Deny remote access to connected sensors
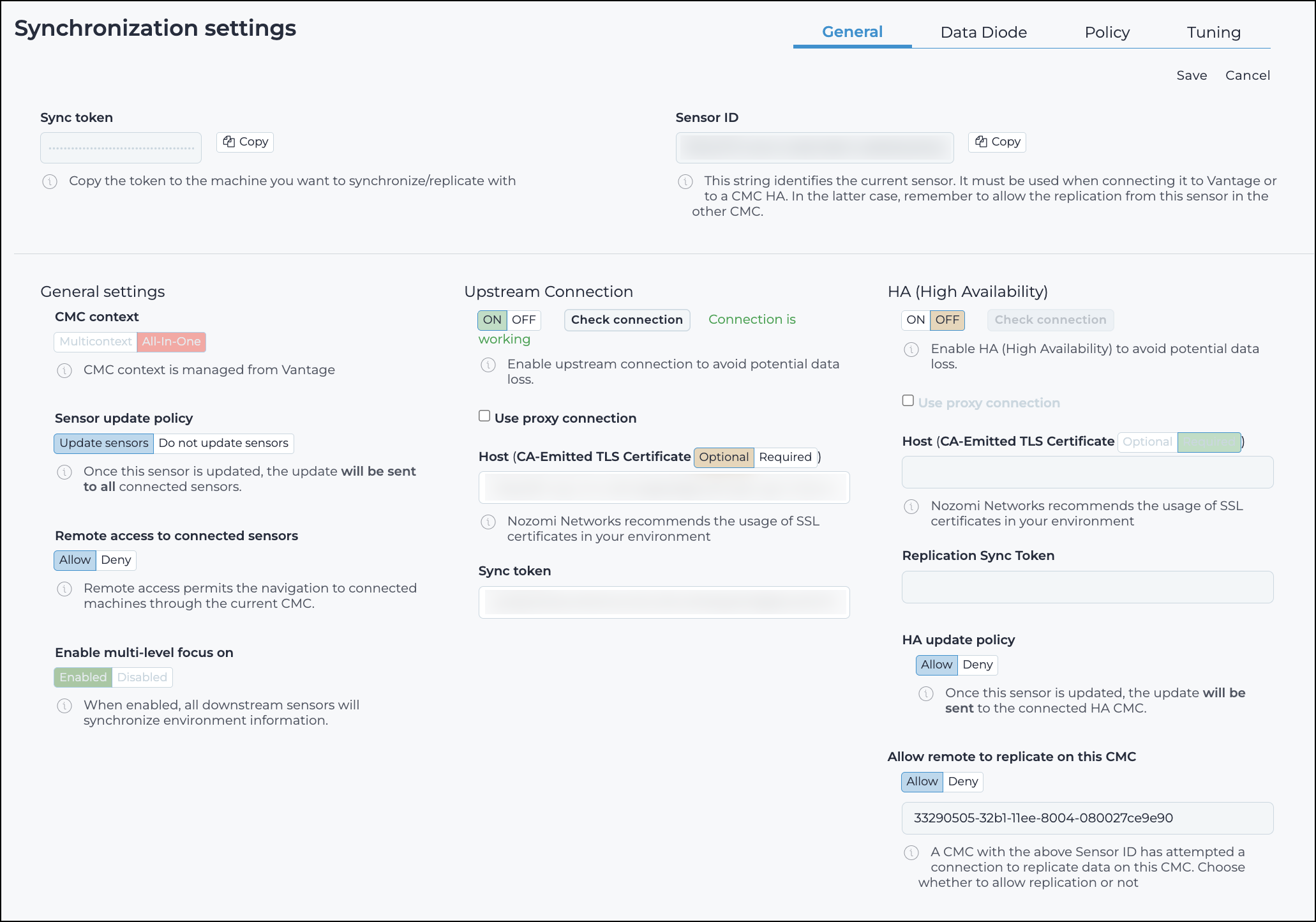1316x922 pixels. pos(116,561)
